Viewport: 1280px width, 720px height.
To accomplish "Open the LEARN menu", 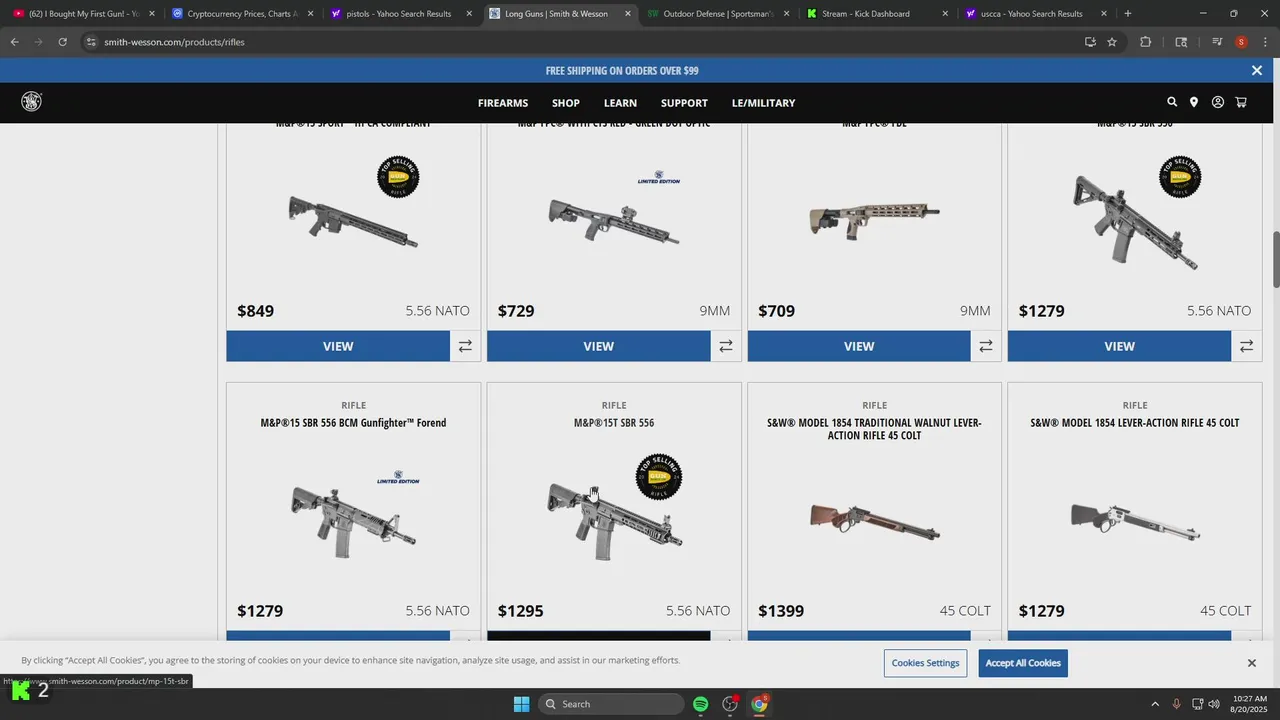I will (620, 103).
